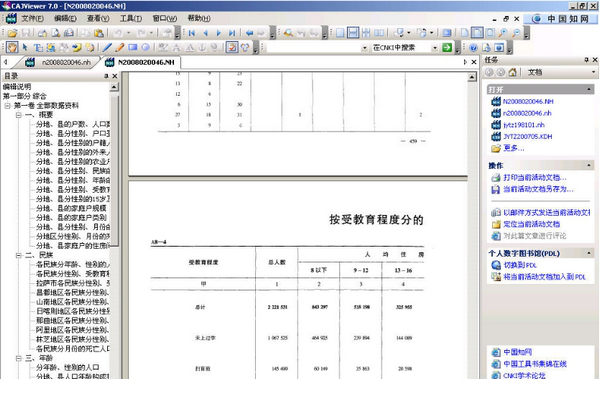This screenshot has width=600, height=394.
Task: Select the Text selection tool
Action: 38,47
